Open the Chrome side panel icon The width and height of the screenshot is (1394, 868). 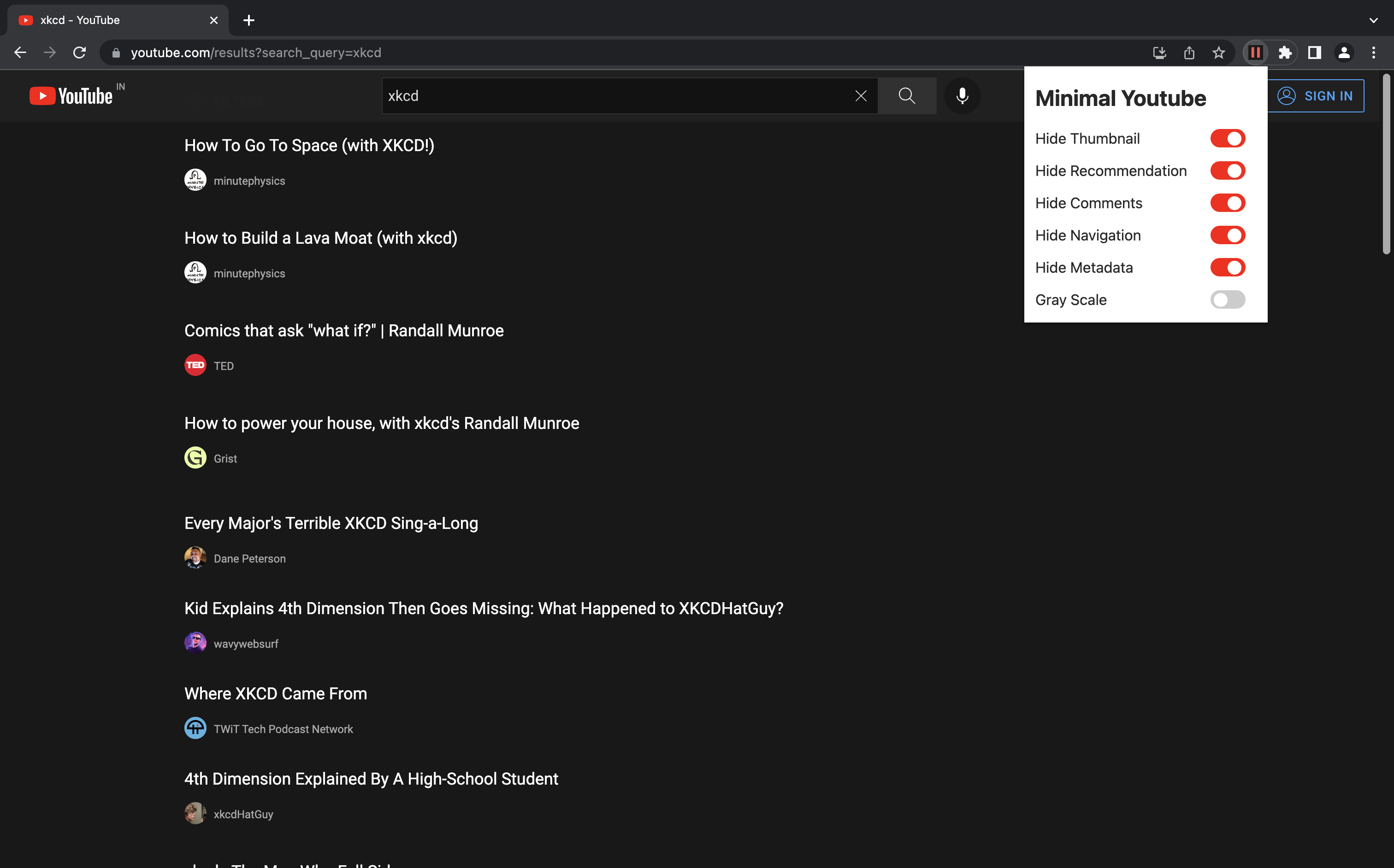click(1314, 53)
